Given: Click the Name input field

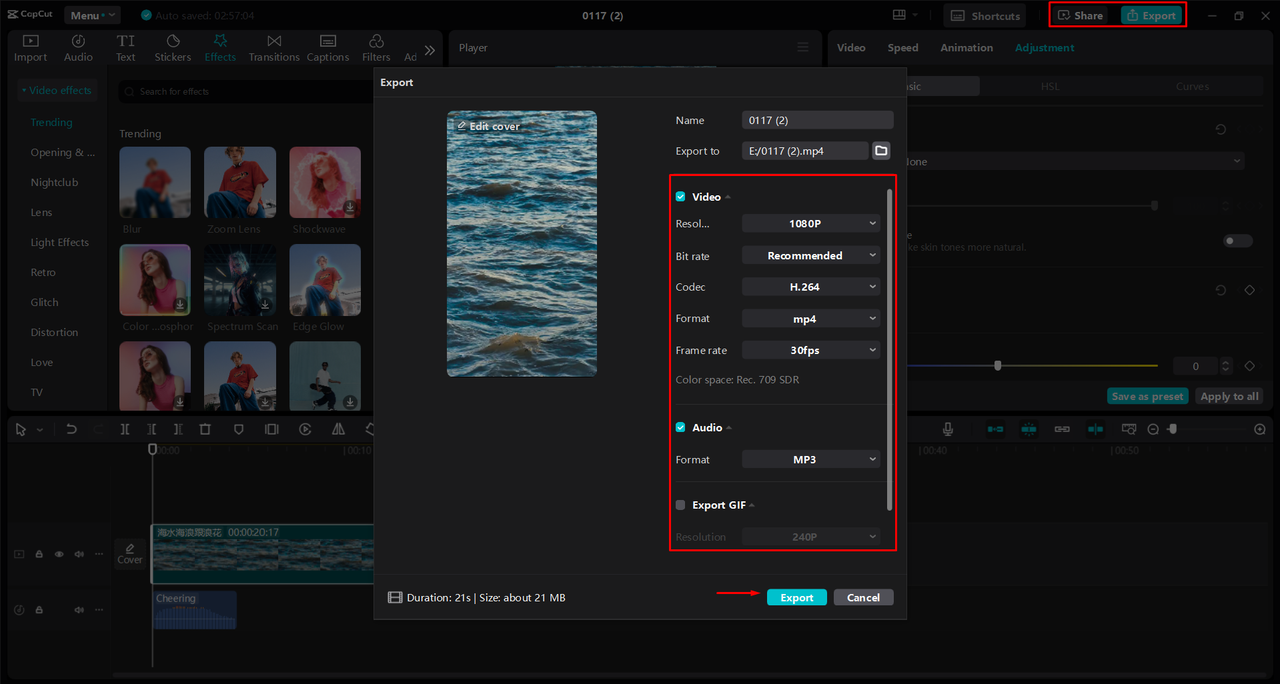Looking at the screenshot, I should [x=817, y=120].
